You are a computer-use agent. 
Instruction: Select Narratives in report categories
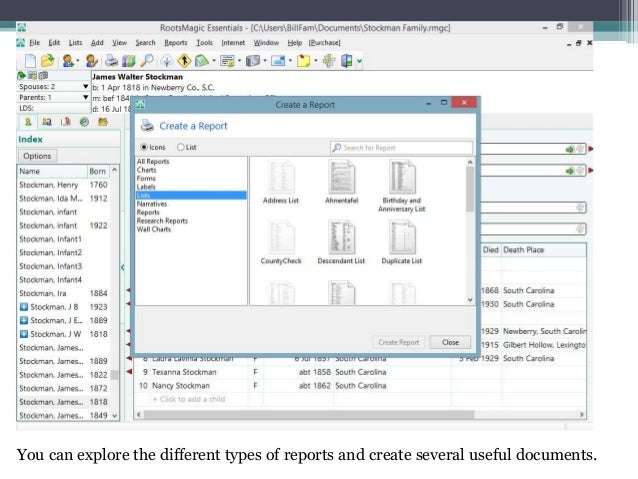152,204
